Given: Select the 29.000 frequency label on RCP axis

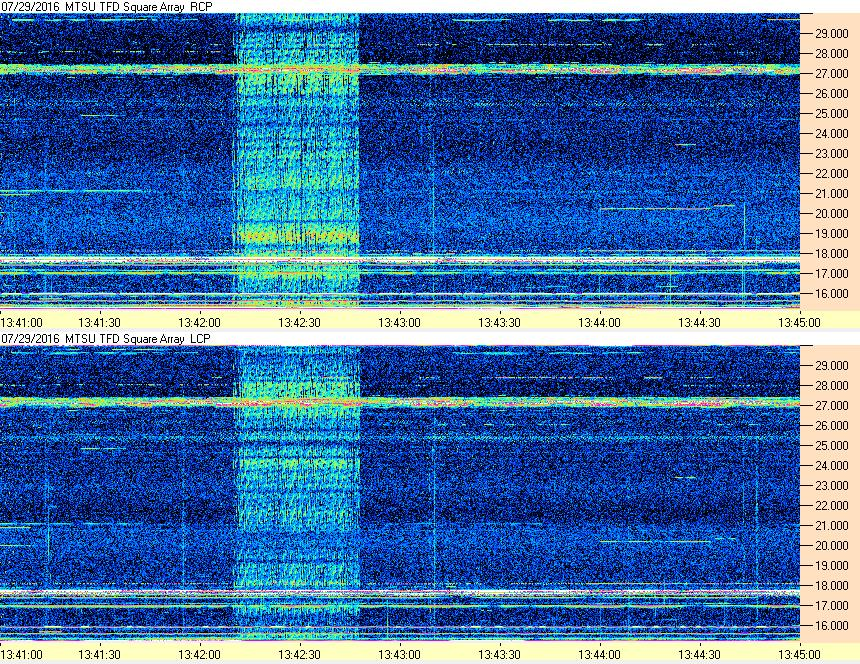Looking at the screenshot, I should [x=826, y=34].
